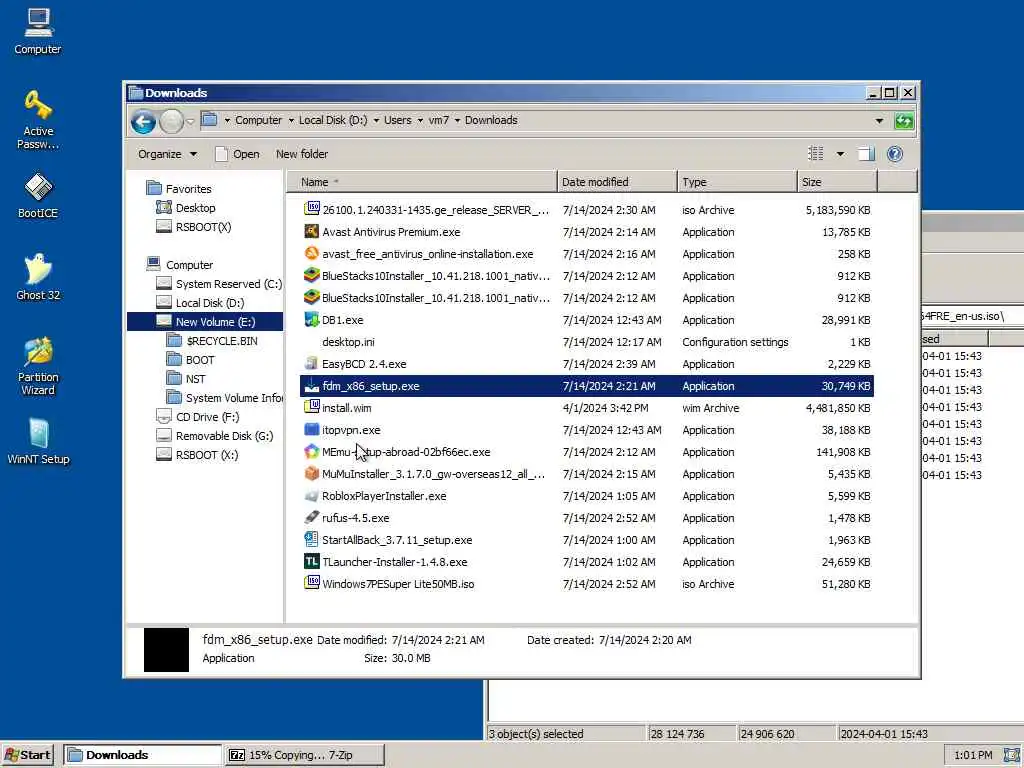Viewport: 1024px width, 768px height.
Task: Select the install.wim file row
Action: coord(586,408)
